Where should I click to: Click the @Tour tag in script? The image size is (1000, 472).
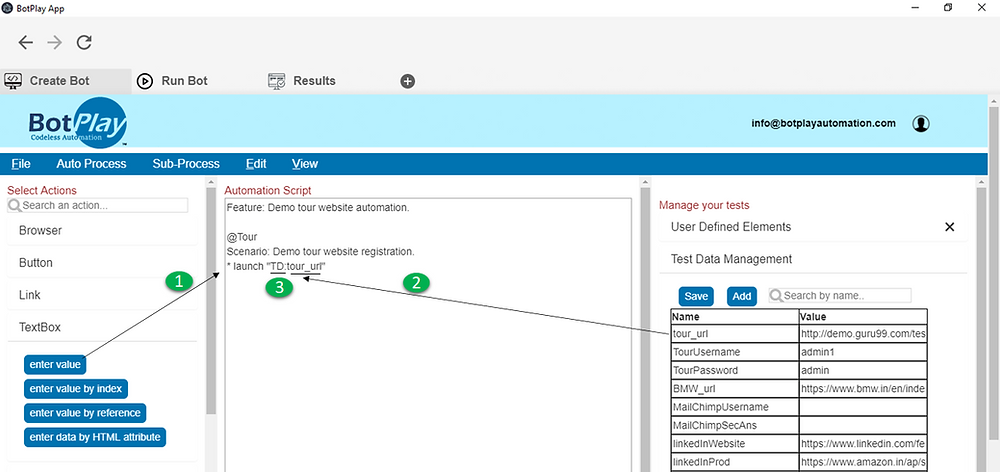coord(242,237)
